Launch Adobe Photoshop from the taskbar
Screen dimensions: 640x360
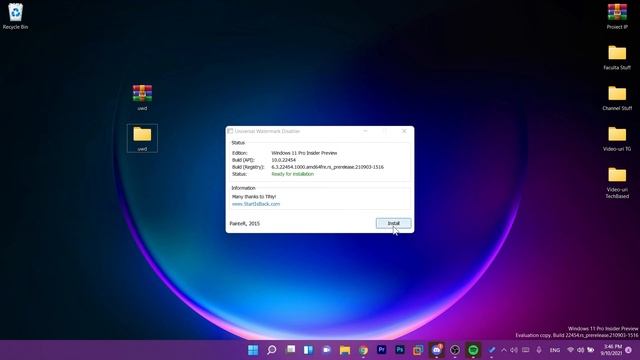coord(400,350)
